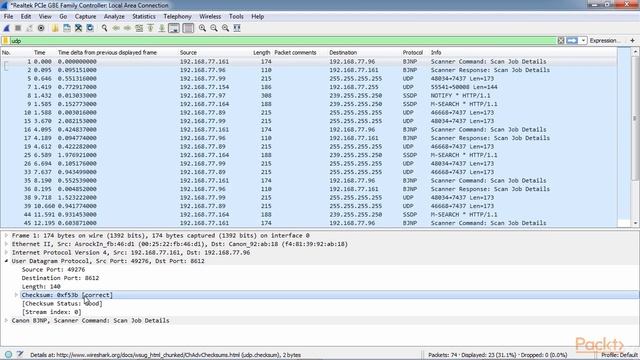Expand the Checksum: 0xf53b field

tap(16, 295)
